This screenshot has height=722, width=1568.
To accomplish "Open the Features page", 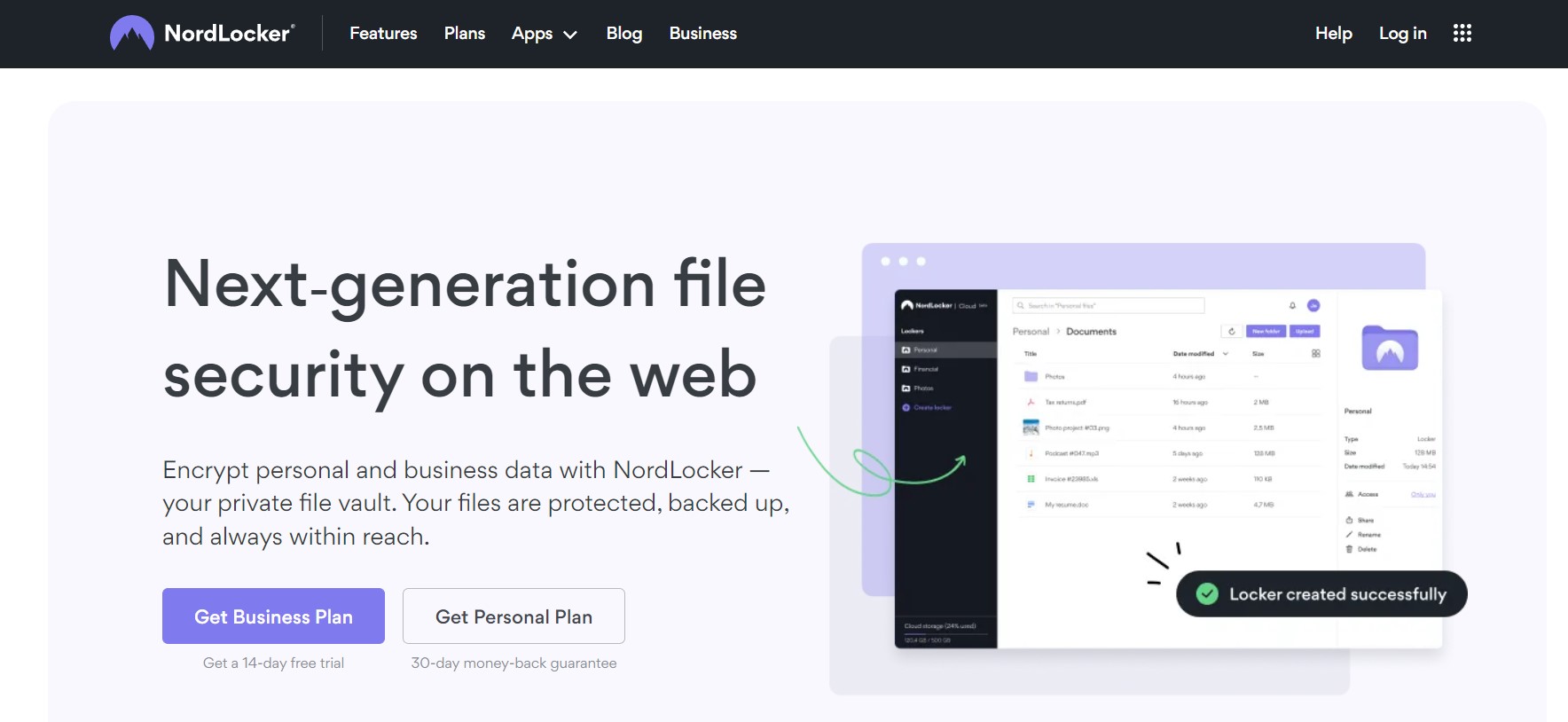I will pos(383,34).
